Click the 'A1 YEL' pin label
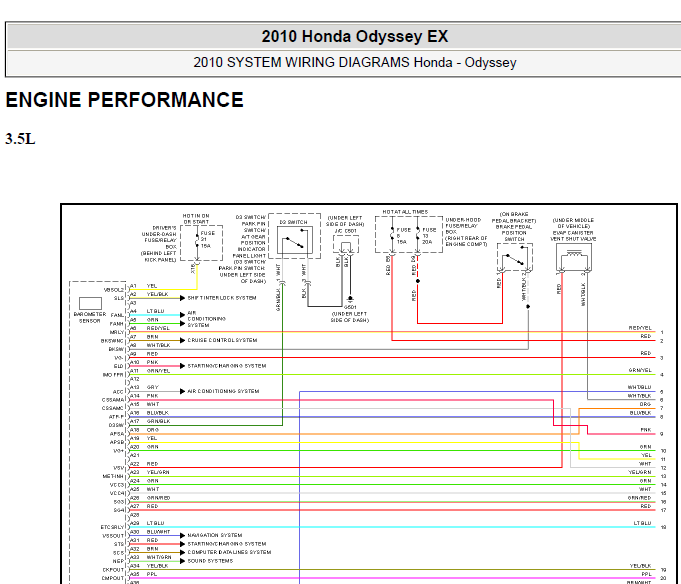The height and width of the screenshot is (584, 681). (x=144, y=286)
